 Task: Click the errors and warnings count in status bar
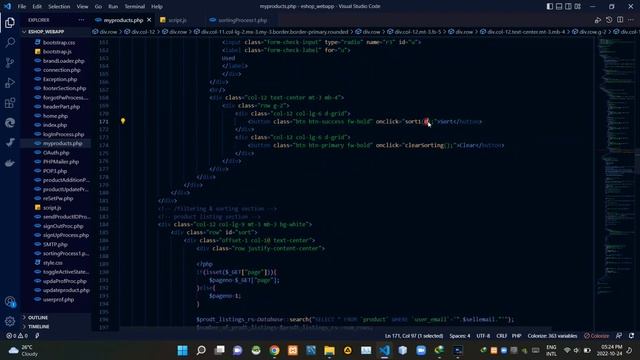tap(17, 336)
